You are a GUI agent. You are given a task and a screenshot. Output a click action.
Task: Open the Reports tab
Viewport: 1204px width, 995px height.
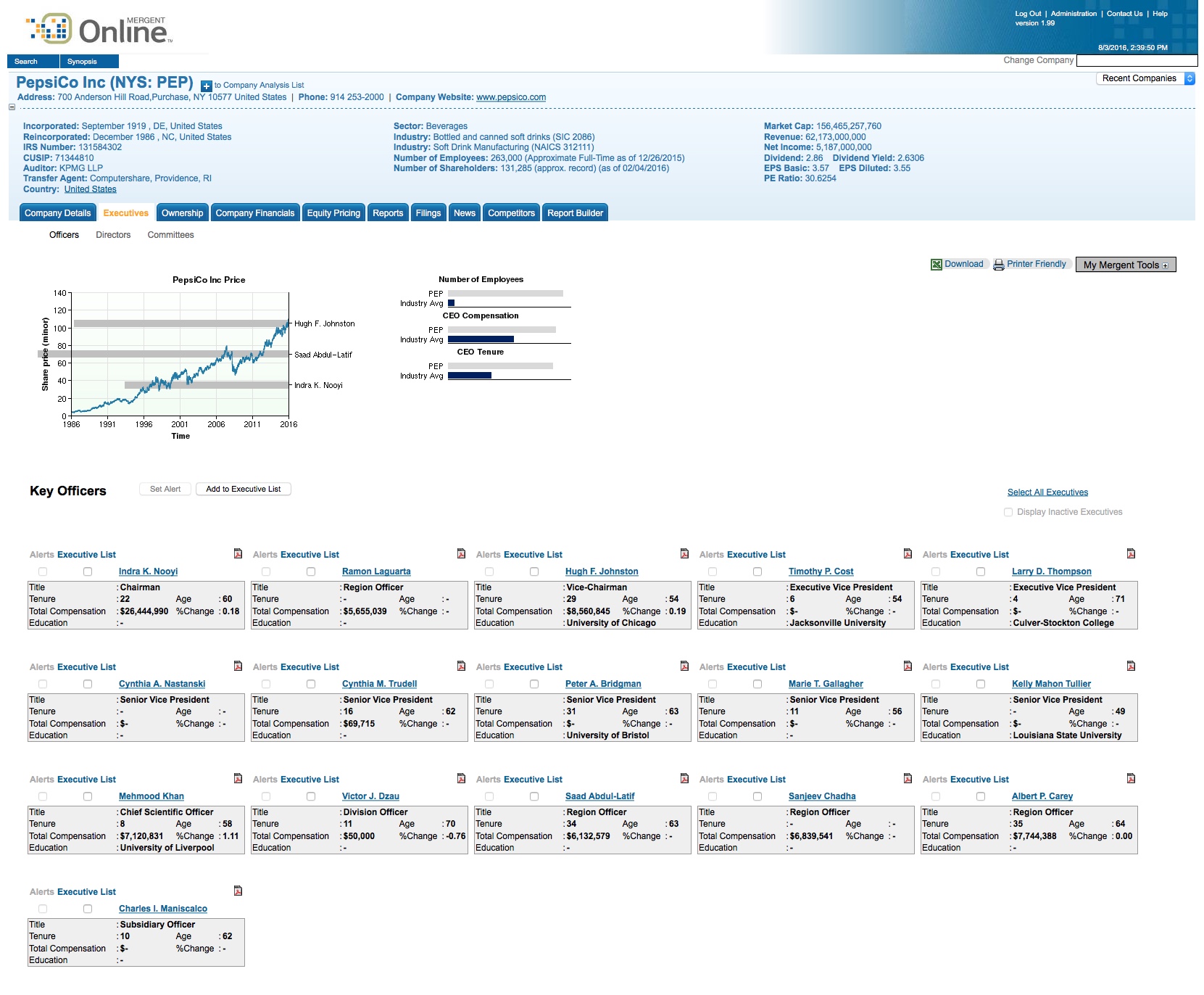(x=388, y=212)
